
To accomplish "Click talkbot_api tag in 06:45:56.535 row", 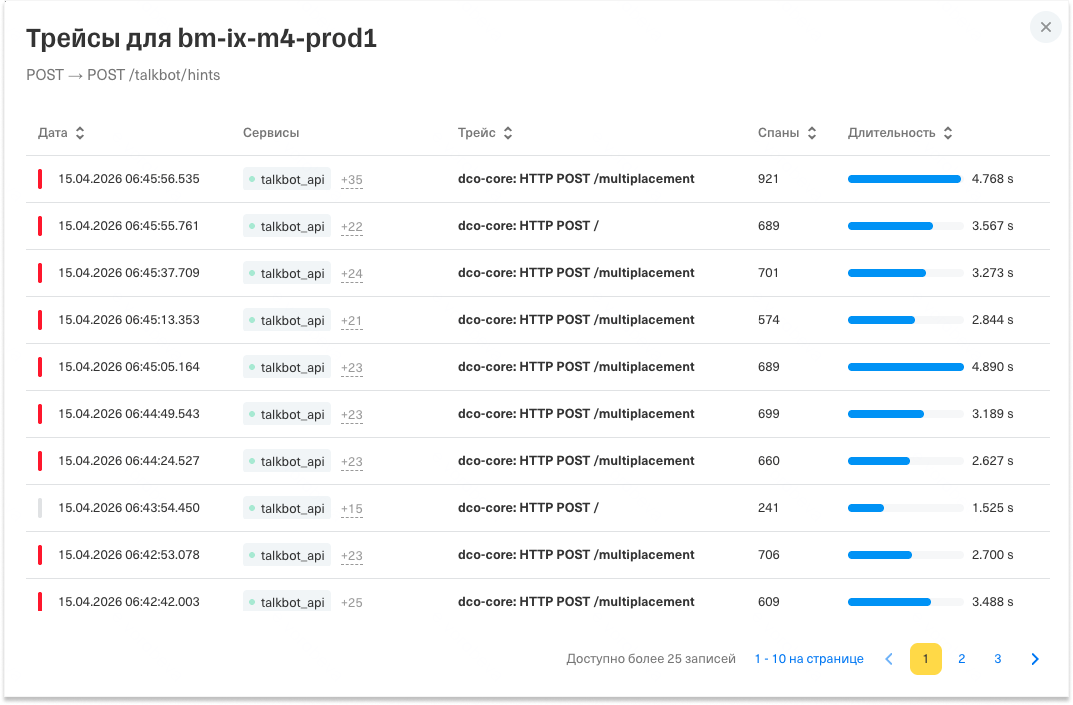I will click(287, 179).
